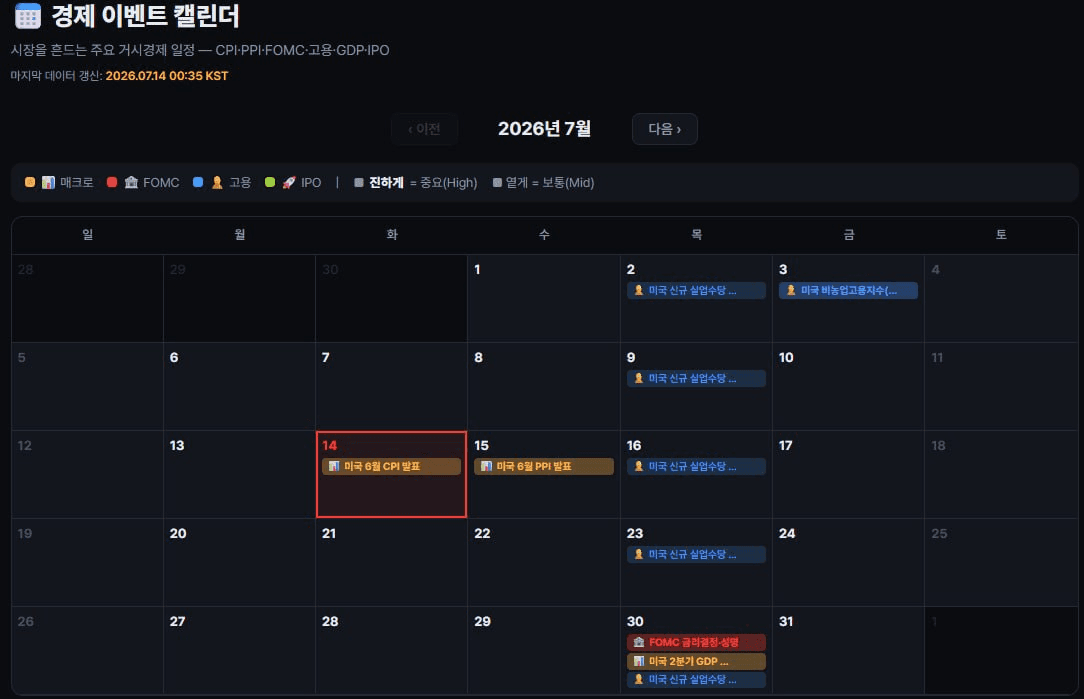
Task: Open the FOMC 금리결정·성명 event
Action: point(696,642)
